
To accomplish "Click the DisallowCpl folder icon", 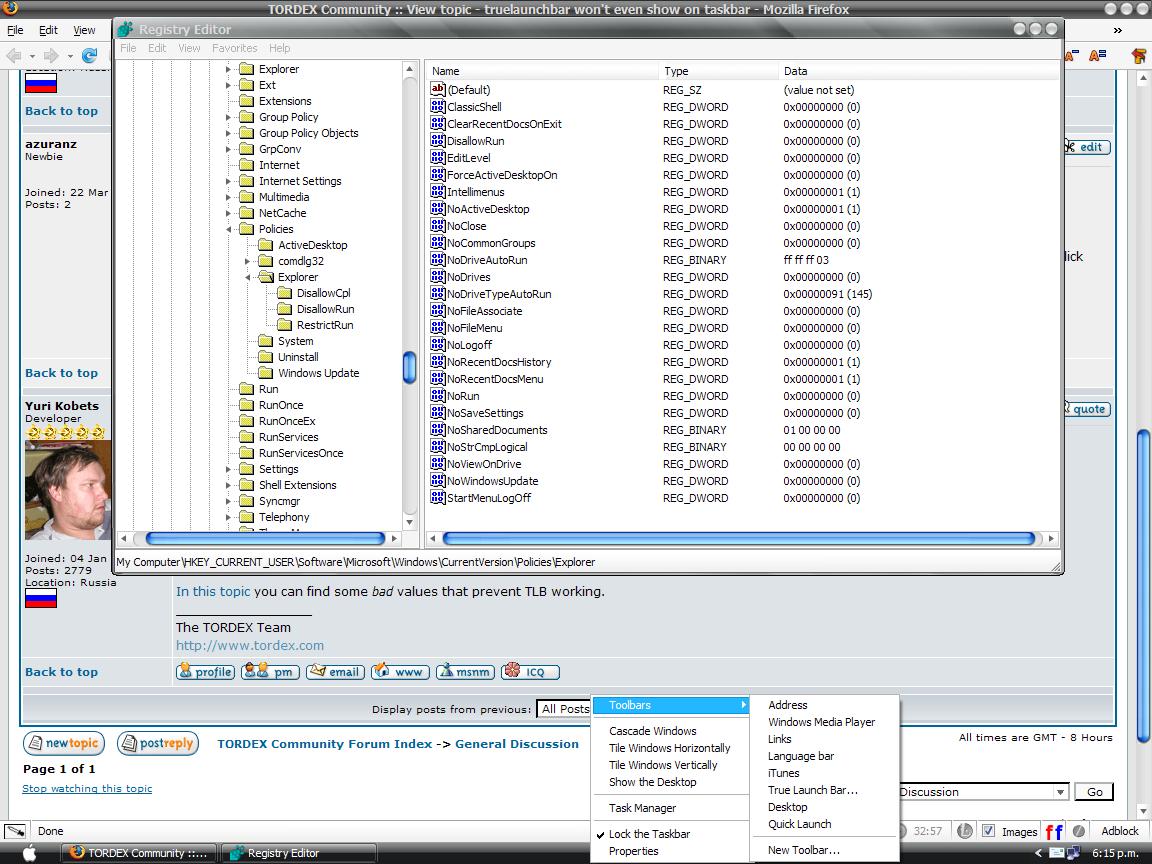I will [285, 293].
